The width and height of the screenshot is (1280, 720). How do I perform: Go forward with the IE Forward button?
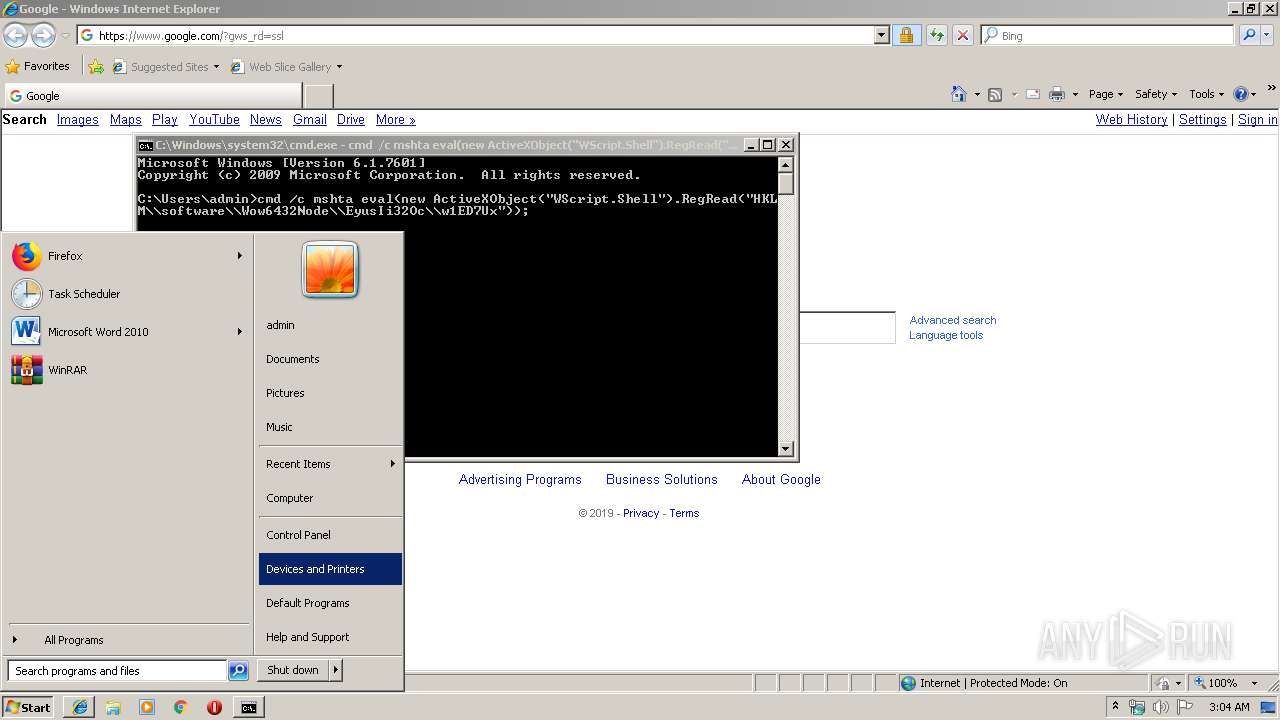(x=42, y=36)
